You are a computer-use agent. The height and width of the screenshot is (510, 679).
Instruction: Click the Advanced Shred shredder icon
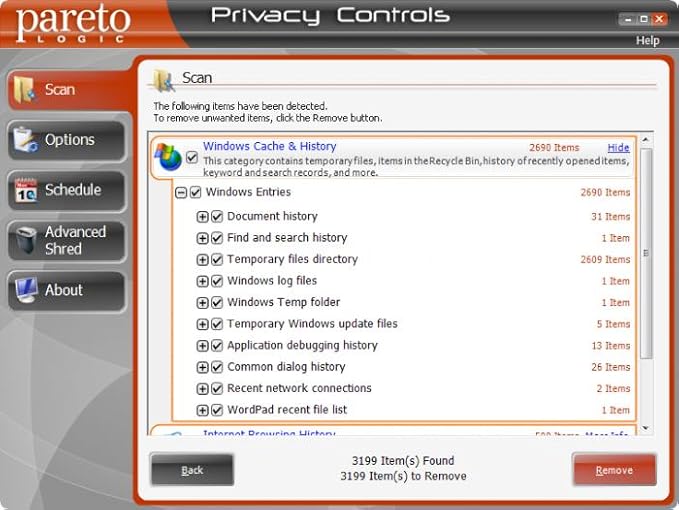click(25, 240)
